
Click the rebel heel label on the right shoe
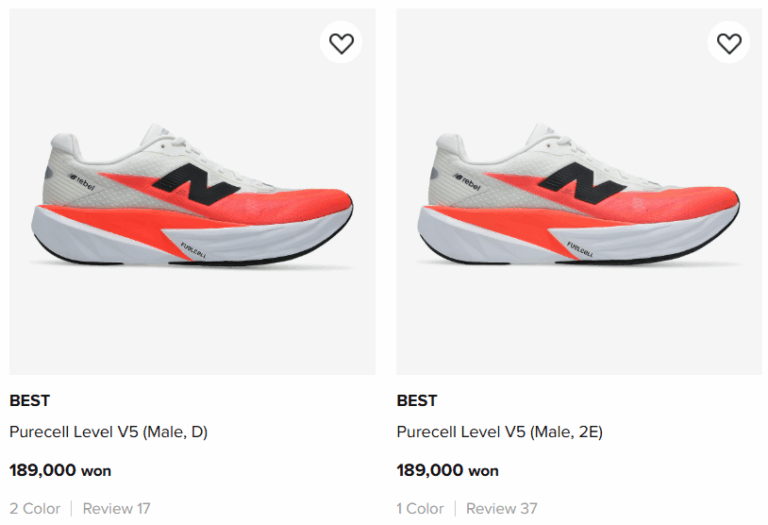(x=466, y=180)
